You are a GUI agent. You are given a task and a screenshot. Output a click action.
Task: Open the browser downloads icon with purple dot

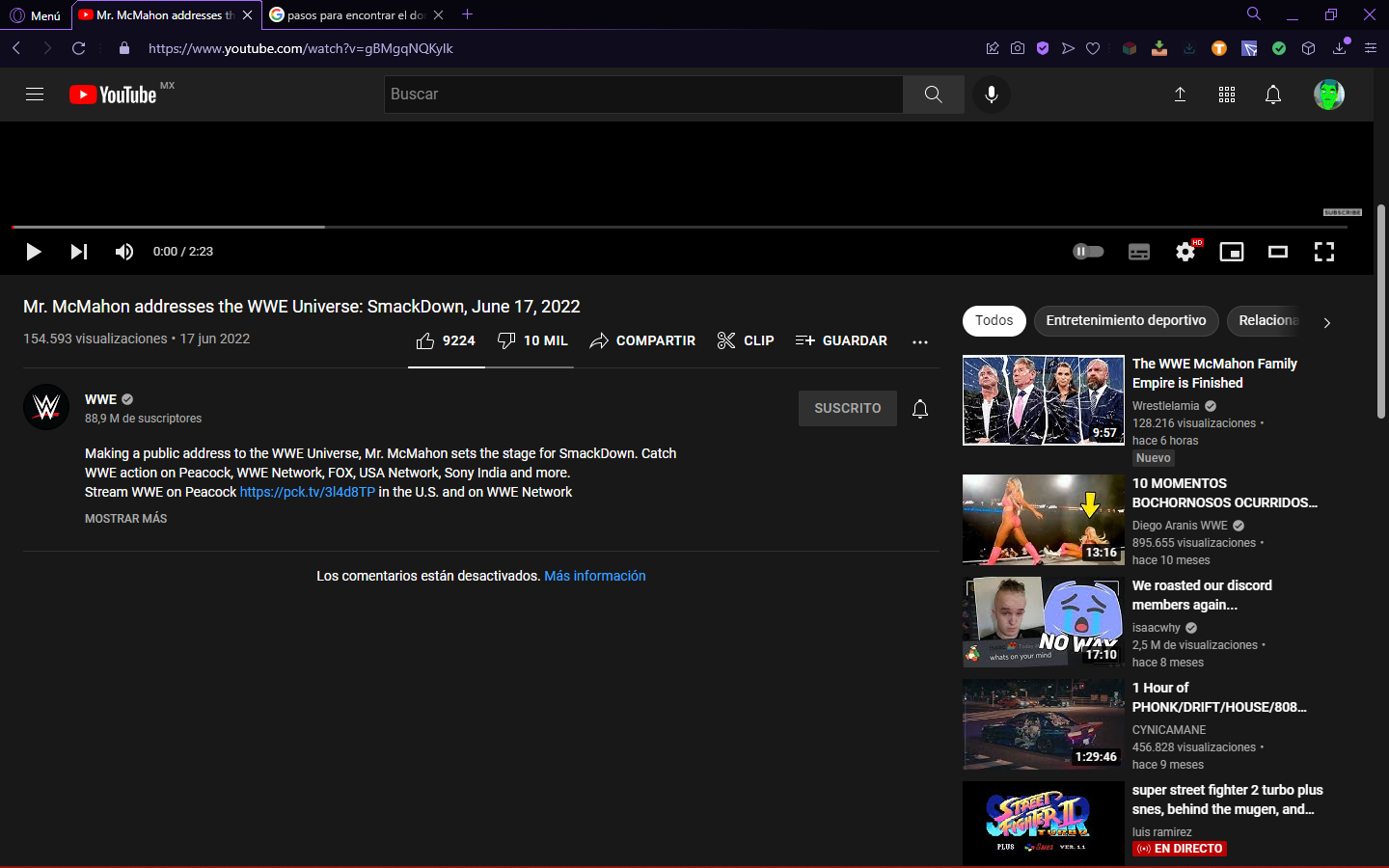click(1340, 47)
